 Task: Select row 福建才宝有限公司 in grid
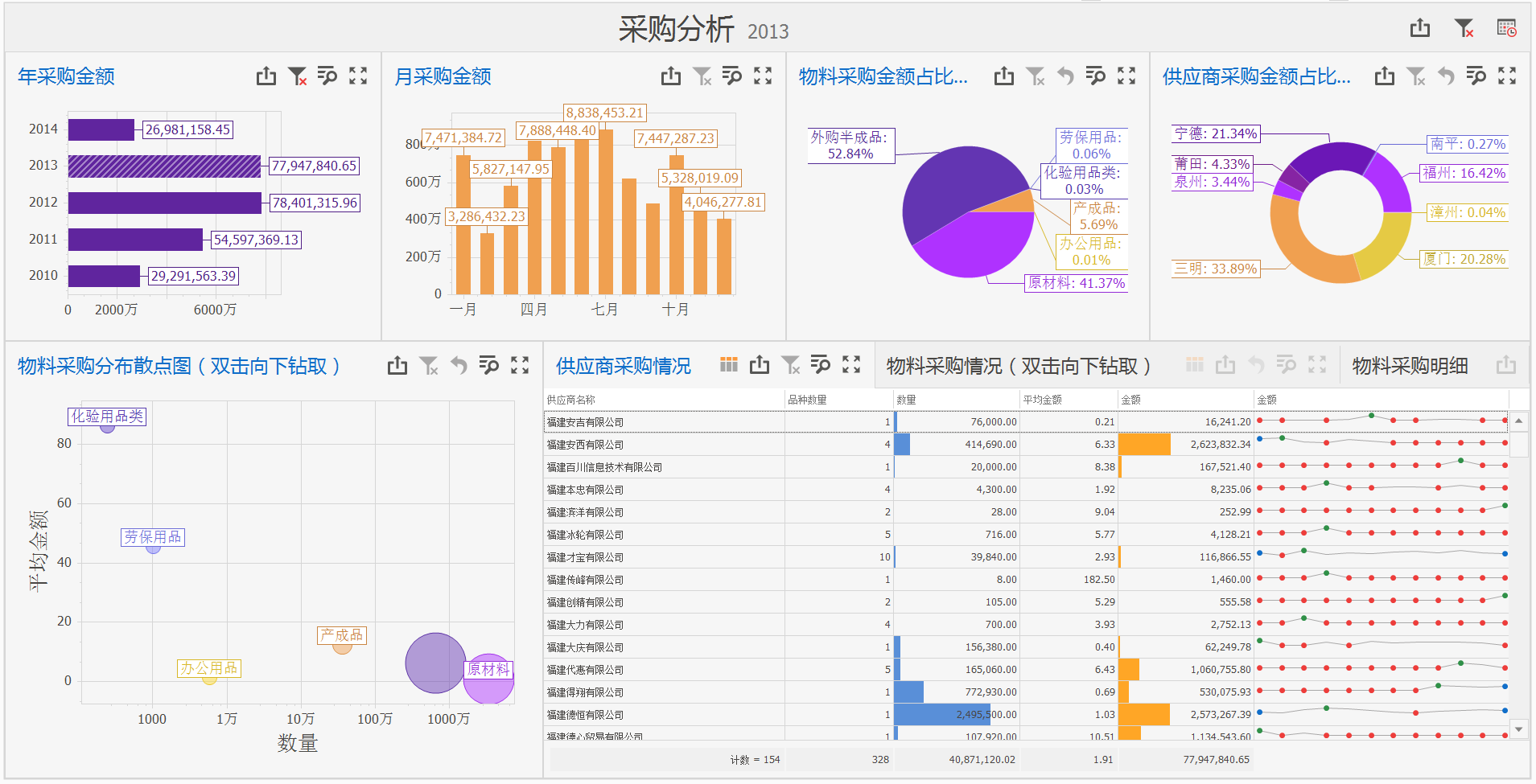click(x=1025, y=556)
